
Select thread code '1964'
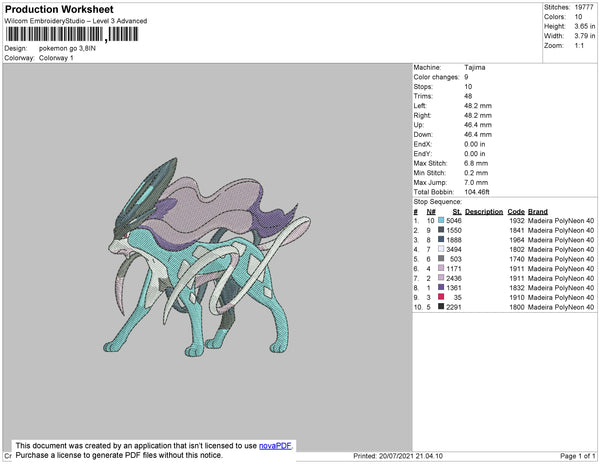click(x=517, y=240)
